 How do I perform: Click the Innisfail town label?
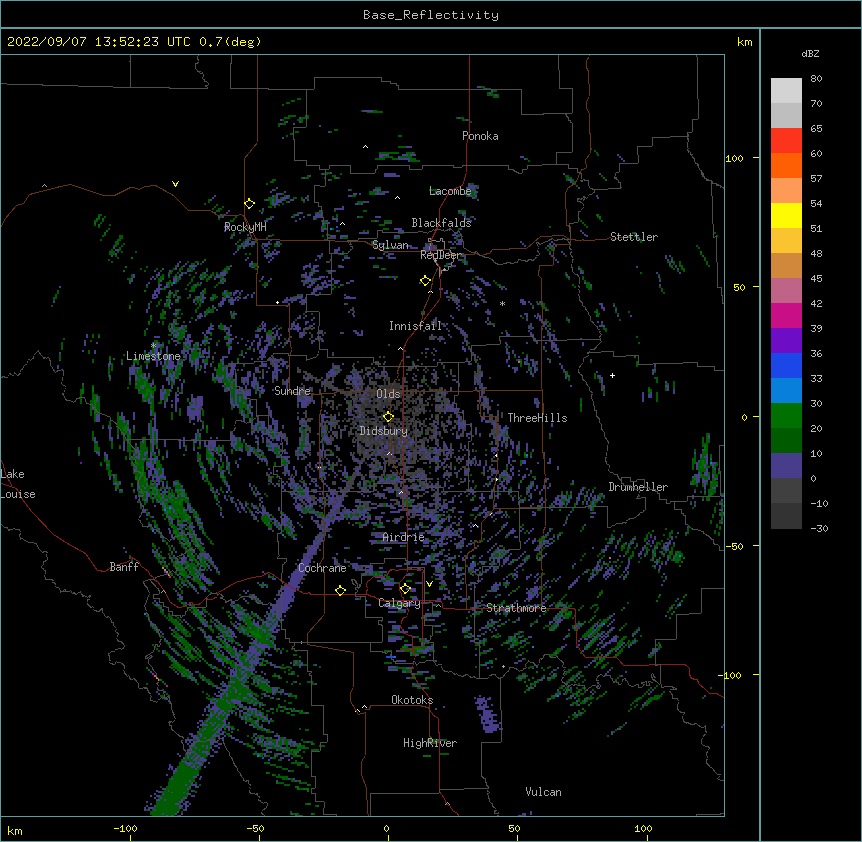pos(415,326)
